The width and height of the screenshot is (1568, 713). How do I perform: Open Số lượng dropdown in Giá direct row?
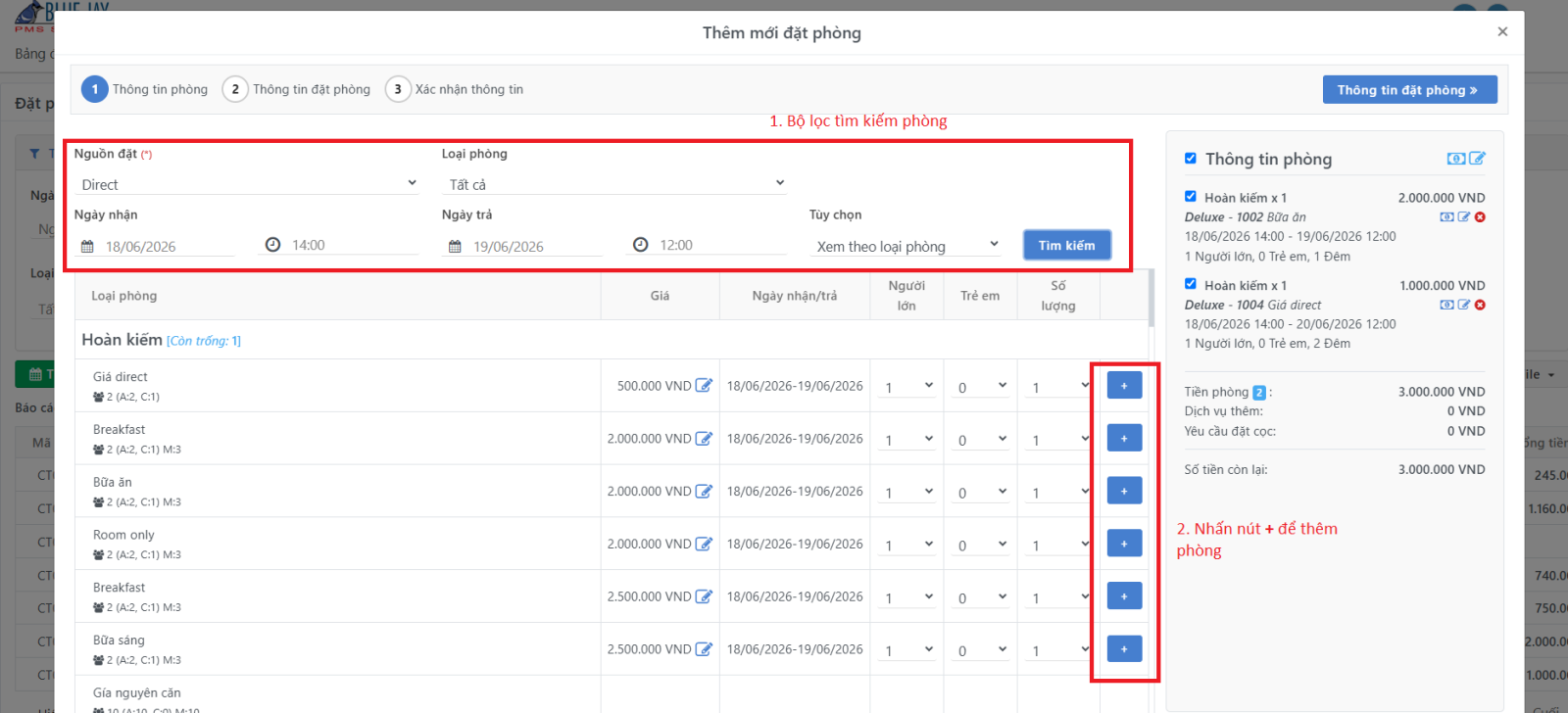[1057, 387]
